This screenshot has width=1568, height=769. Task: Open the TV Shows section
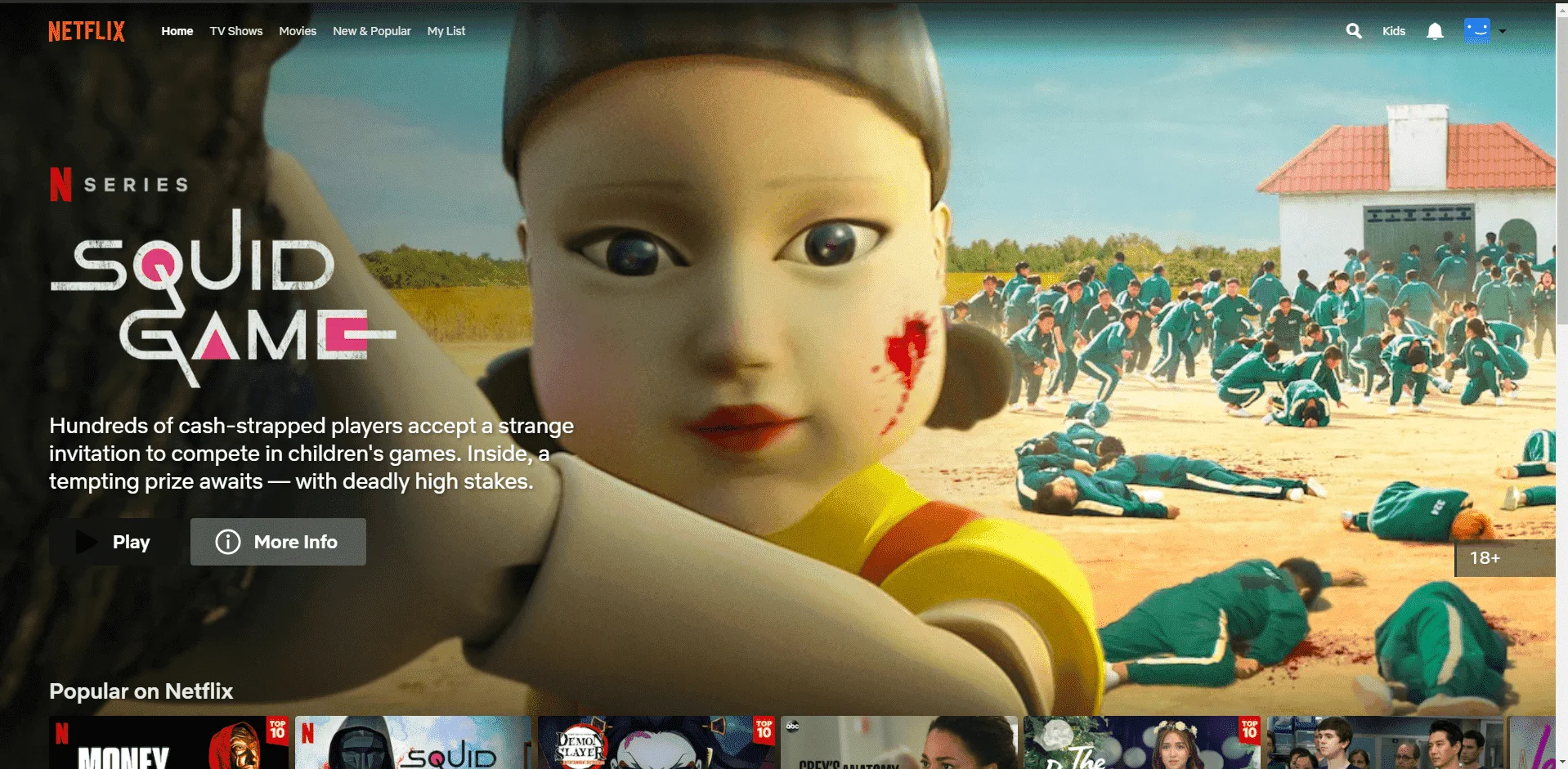coord(236,31)
